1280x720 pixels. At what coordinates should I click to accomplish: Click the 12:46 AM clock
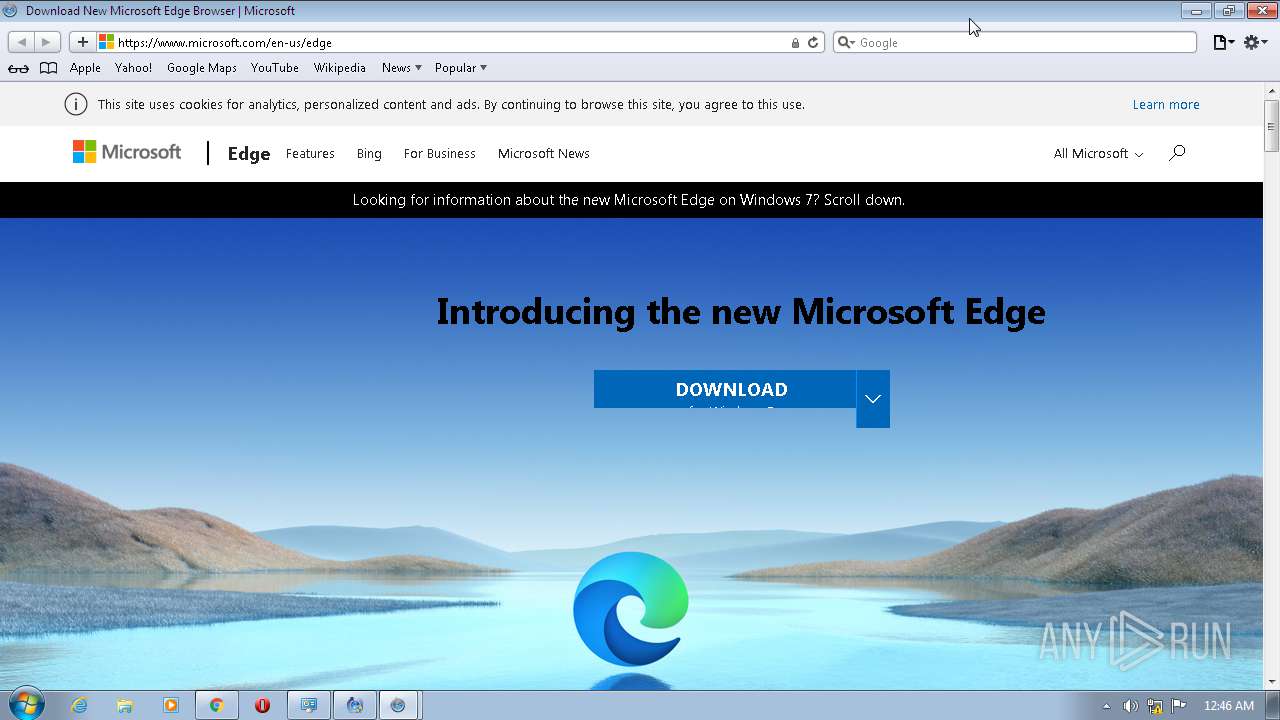pos(1229,706)
